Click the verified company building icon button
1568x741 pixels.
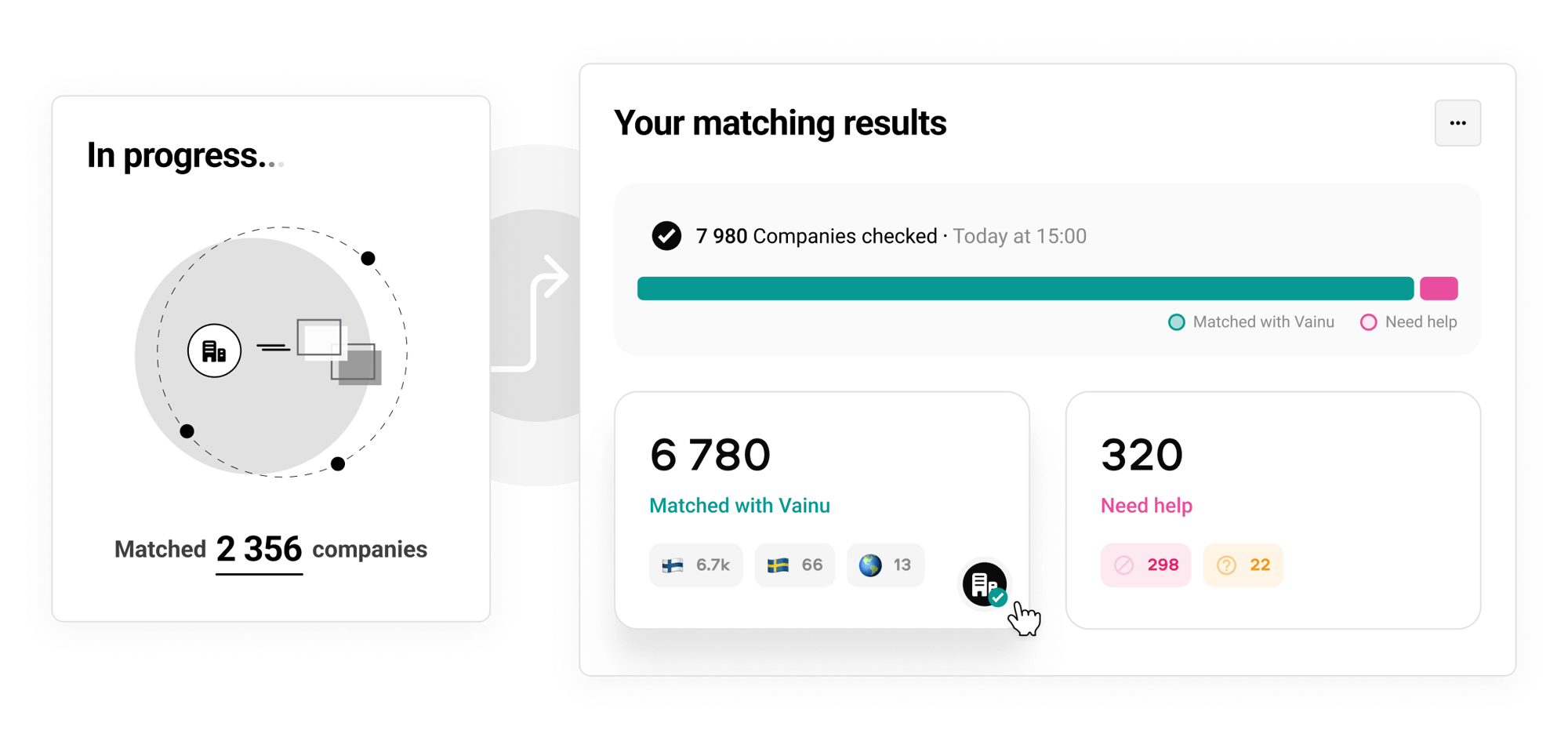click(x=985, y=585)
